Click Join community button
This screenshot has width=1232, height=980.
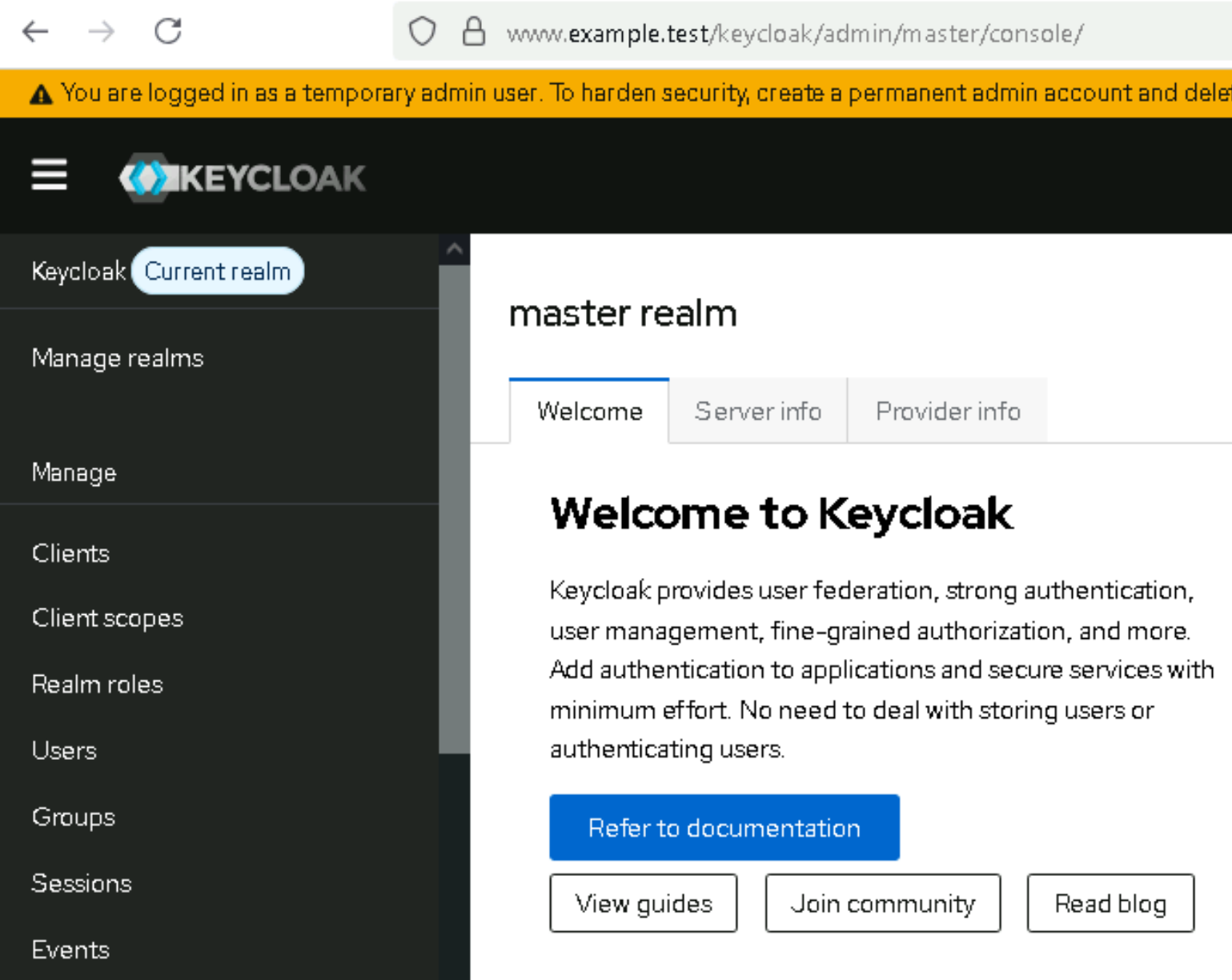point(883,903)
